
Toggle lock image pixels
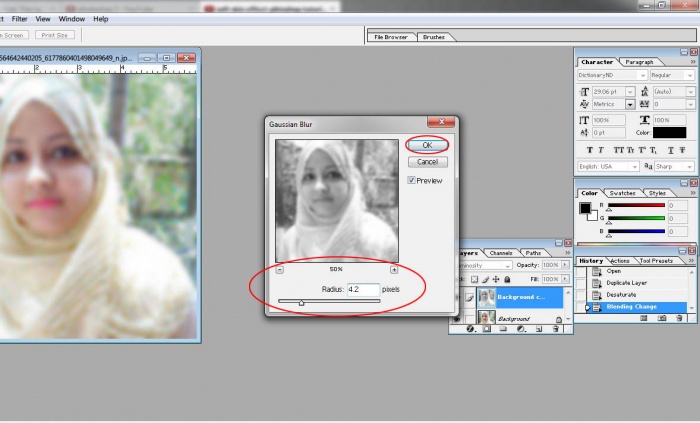coord(485,279)
